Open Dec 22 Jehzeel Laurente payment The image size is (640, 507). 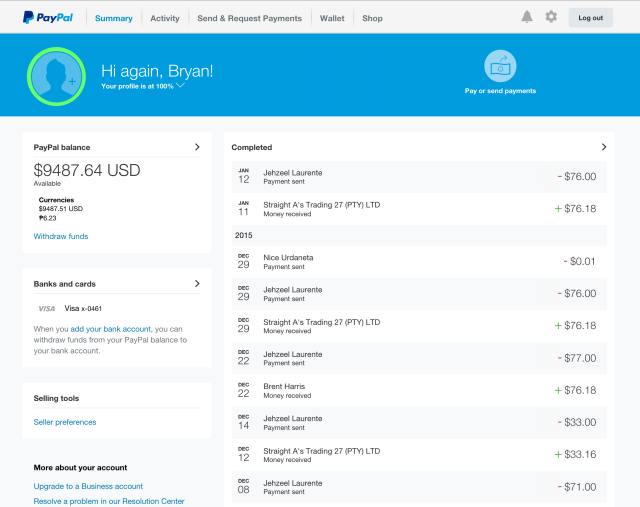pyautogui.click(x=419, y=358)
